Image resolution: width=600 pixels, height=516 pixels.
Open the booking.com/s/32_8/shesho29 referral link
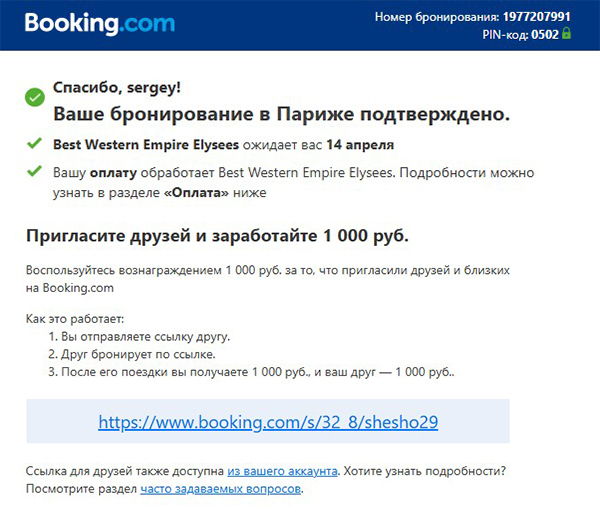[268, 422]
